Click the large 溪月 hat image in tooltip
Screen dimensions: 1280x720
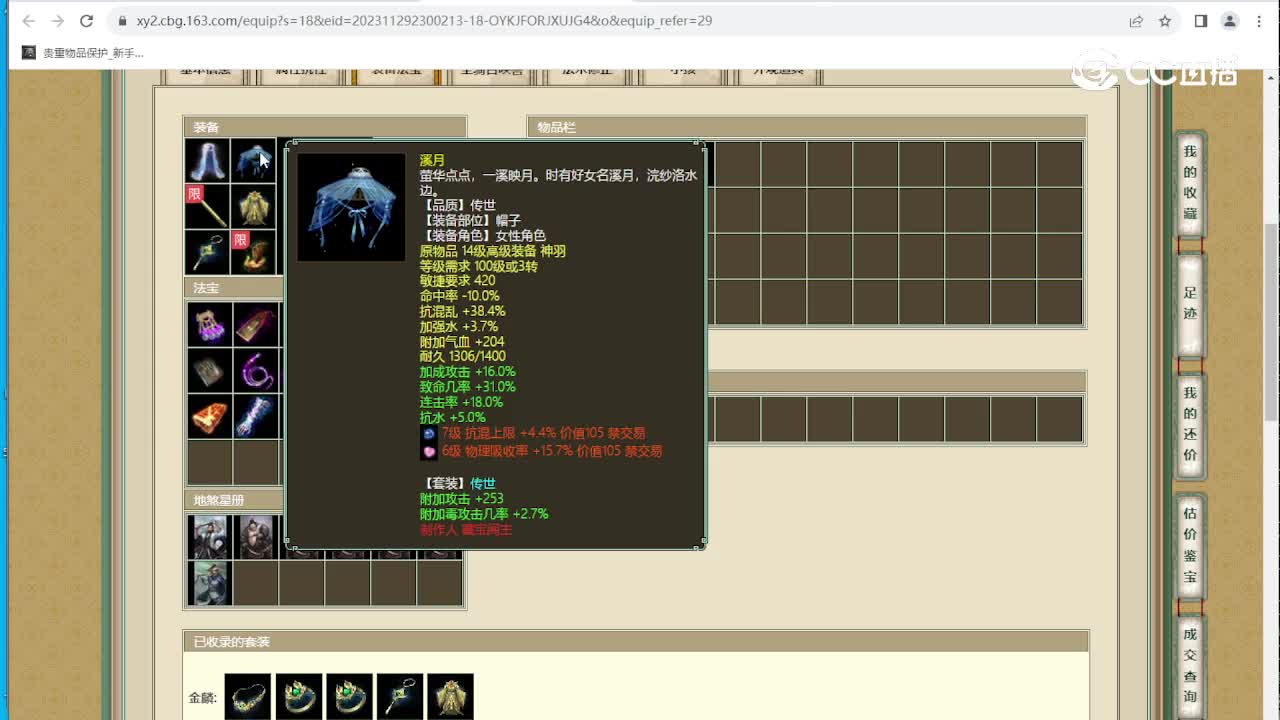pos(351,207)
